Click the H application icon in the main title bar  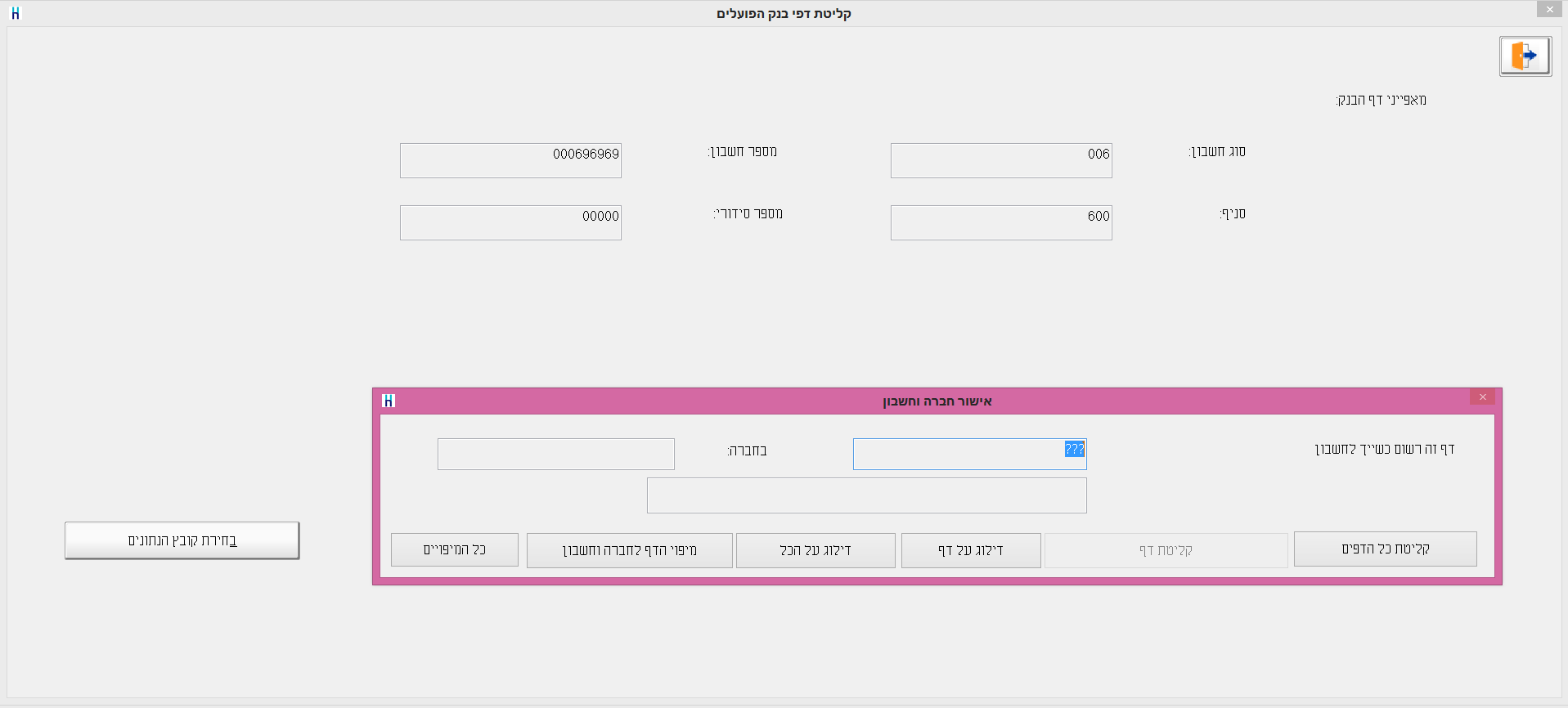pyautogui.click(x=15, y=13)
